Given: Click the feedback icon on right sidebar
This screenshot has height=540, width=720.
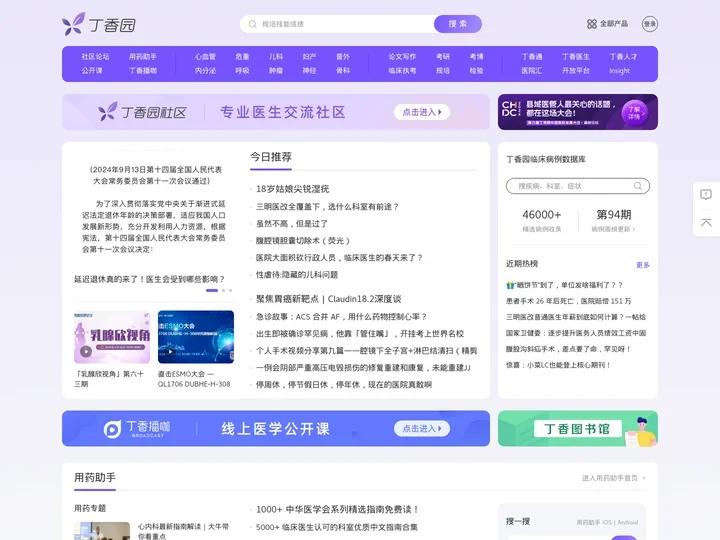Looking at the screenshot, I should click(706, 195).
